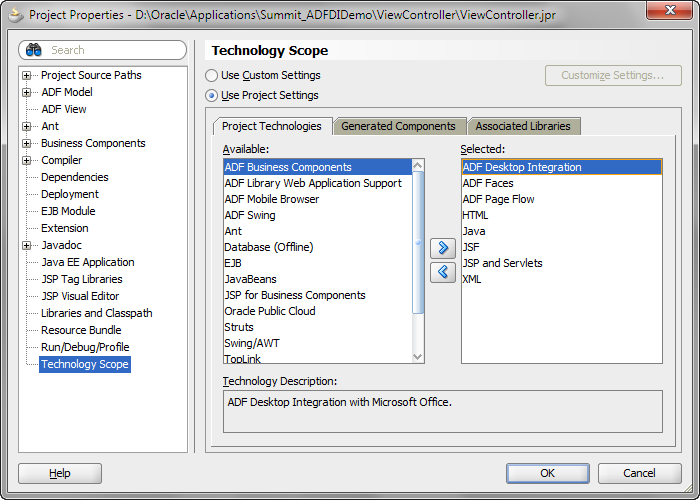
Task: Select ADF Page Flow in Selected
Action: [x=562, y=199]
